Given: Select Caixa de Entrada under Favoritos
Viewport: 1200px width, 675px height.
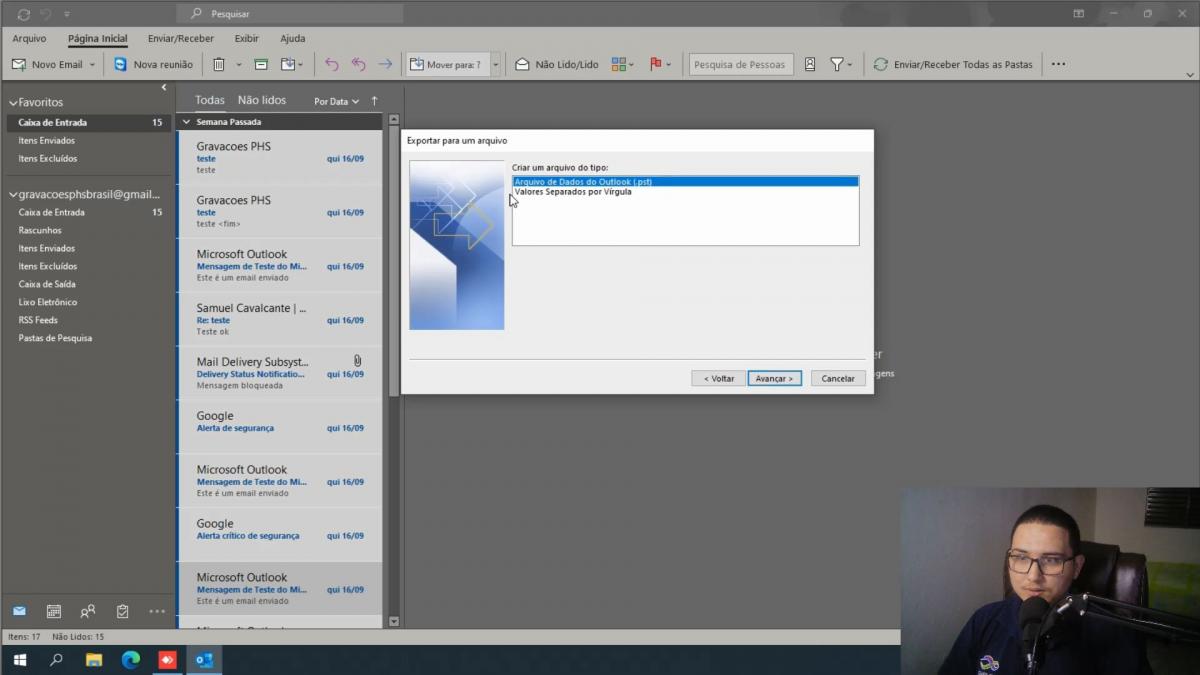Looking at the screenshot, I should point(89,122).
